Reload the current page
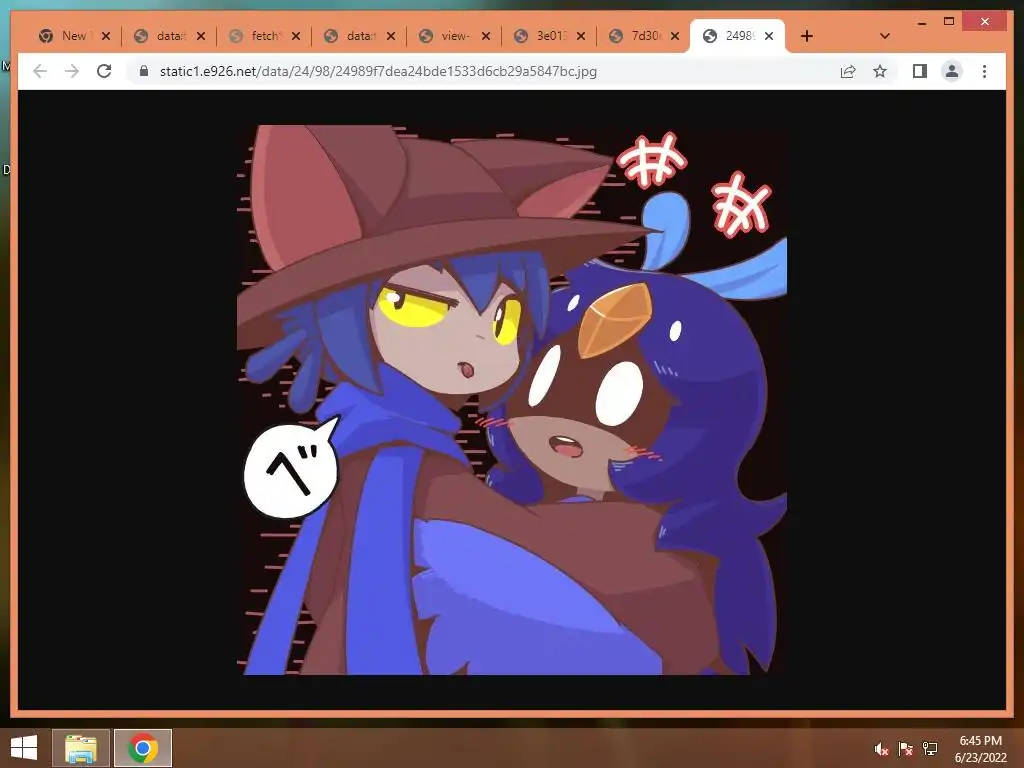 click(x=104, y=71)
